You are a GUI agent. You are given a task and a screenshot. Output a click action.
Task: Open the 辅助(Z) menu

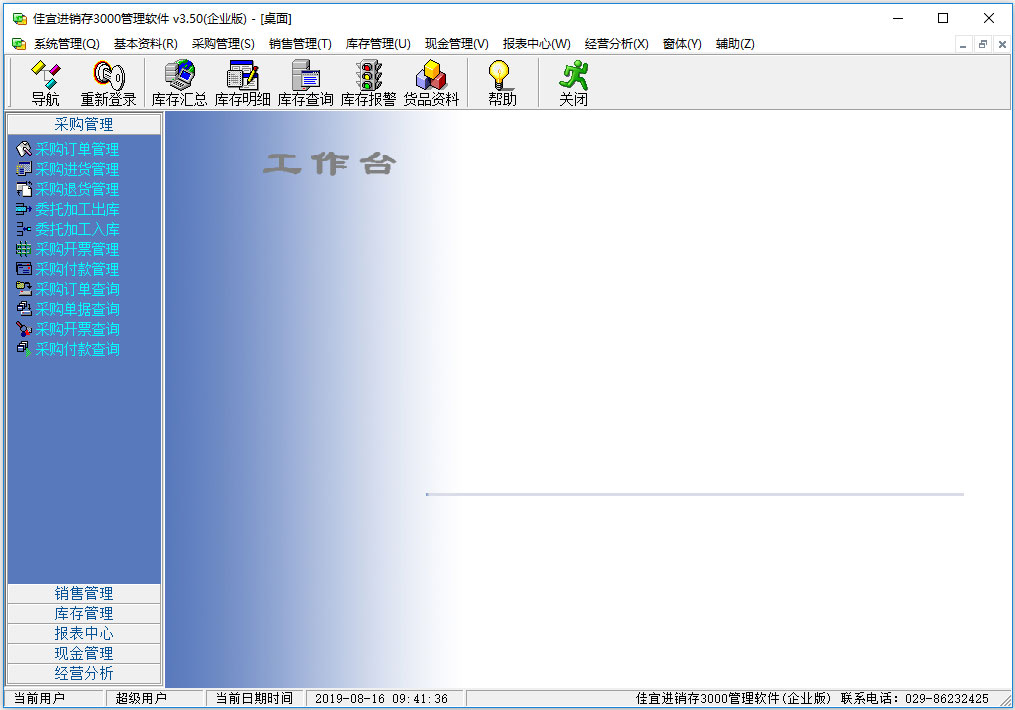pyautogui.click(x=735, y=44)
